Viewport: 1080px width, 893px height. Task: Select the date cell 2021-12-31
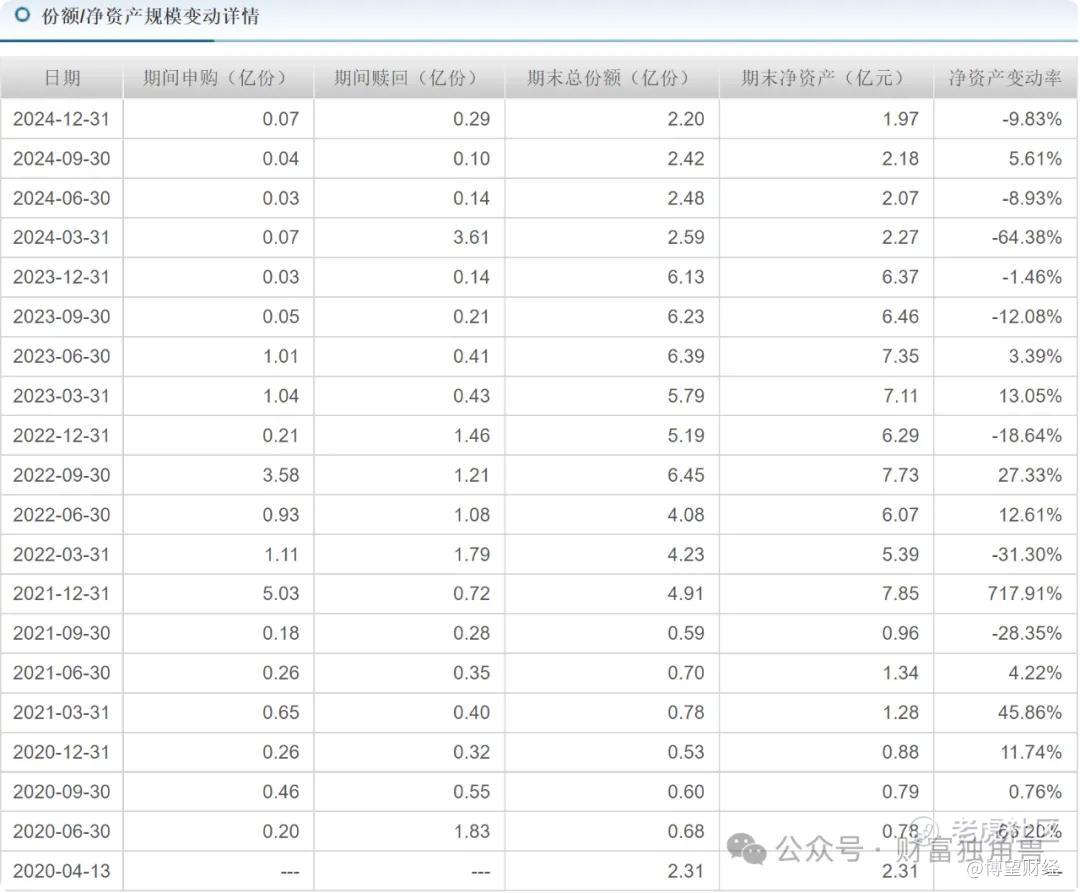[61, 593]
